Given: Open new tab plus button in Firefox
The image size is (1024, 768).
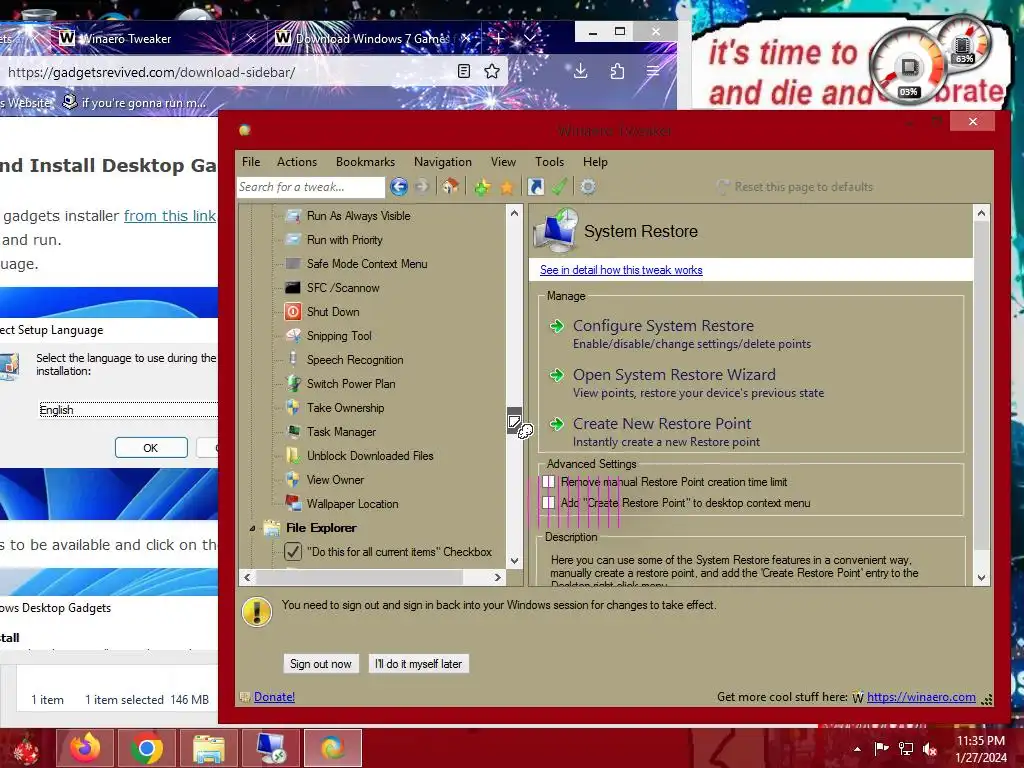Looking at the screenshot, I should pyautogui.click(x=498, y=38).
